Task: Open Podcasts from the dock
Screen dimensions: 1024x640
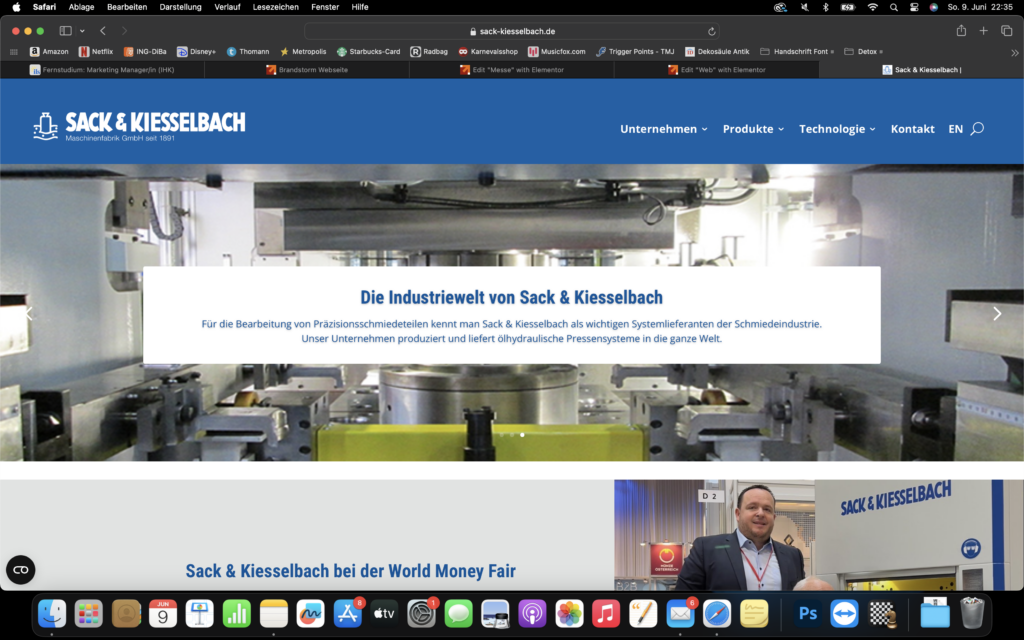Action: [x=532, y=614]
